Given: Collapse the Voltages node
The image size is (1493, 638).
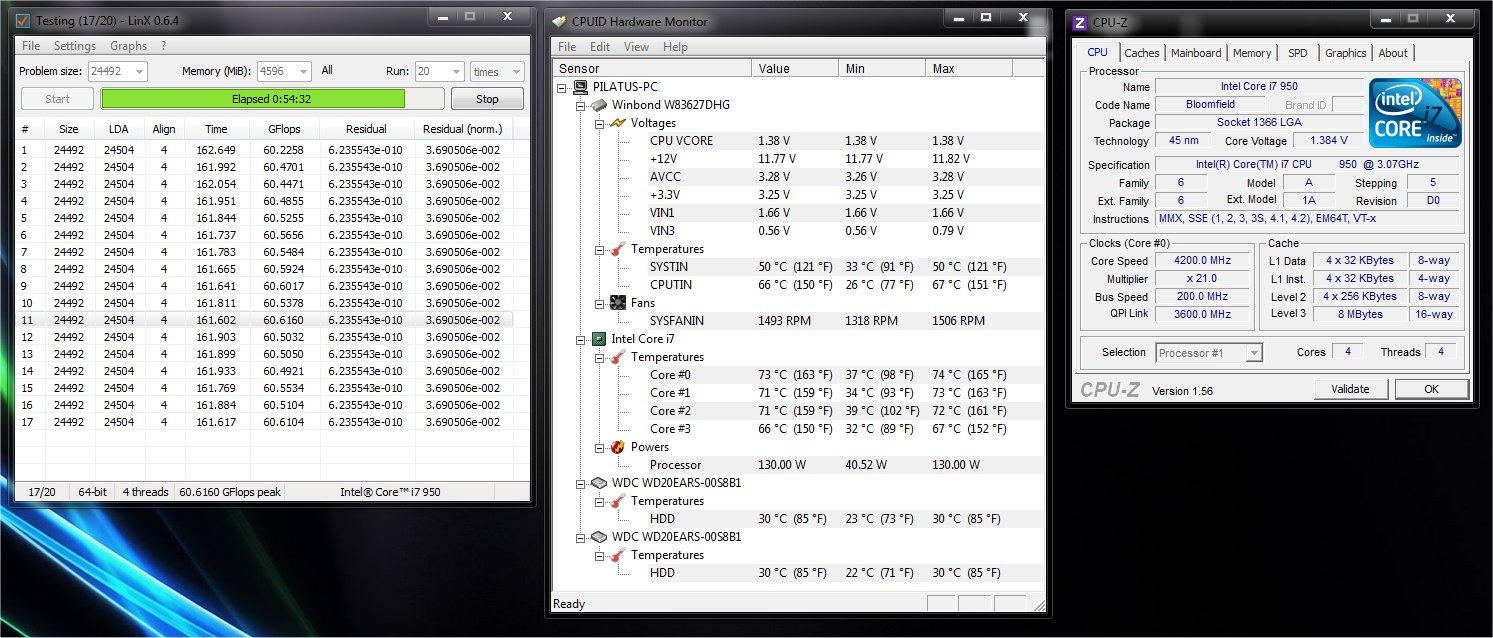Looking at the screenshot, I should (x=600, y=123).
